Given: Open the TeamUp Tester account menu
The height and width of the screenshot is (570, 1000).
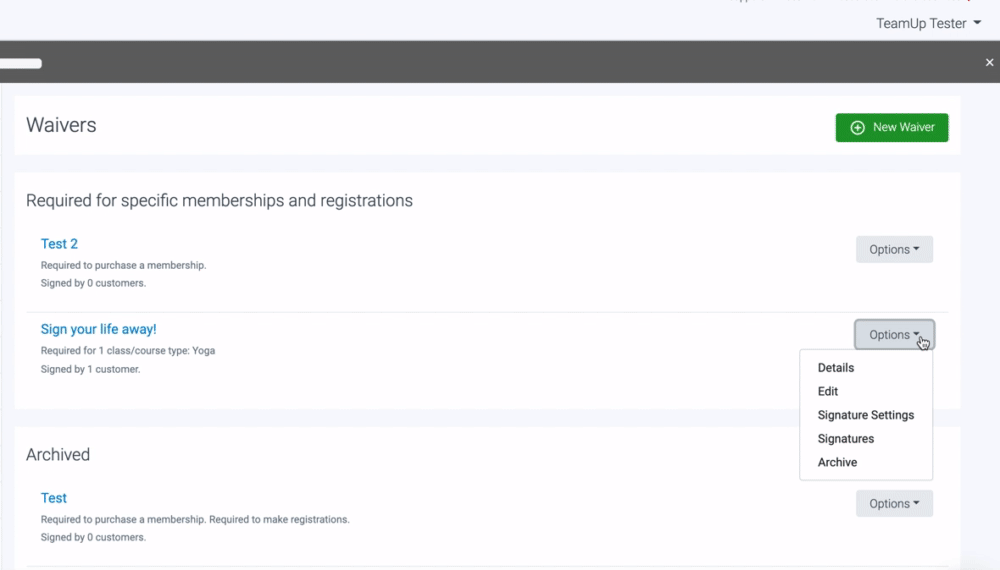Looking at the screenshot, I should [928, 23].
